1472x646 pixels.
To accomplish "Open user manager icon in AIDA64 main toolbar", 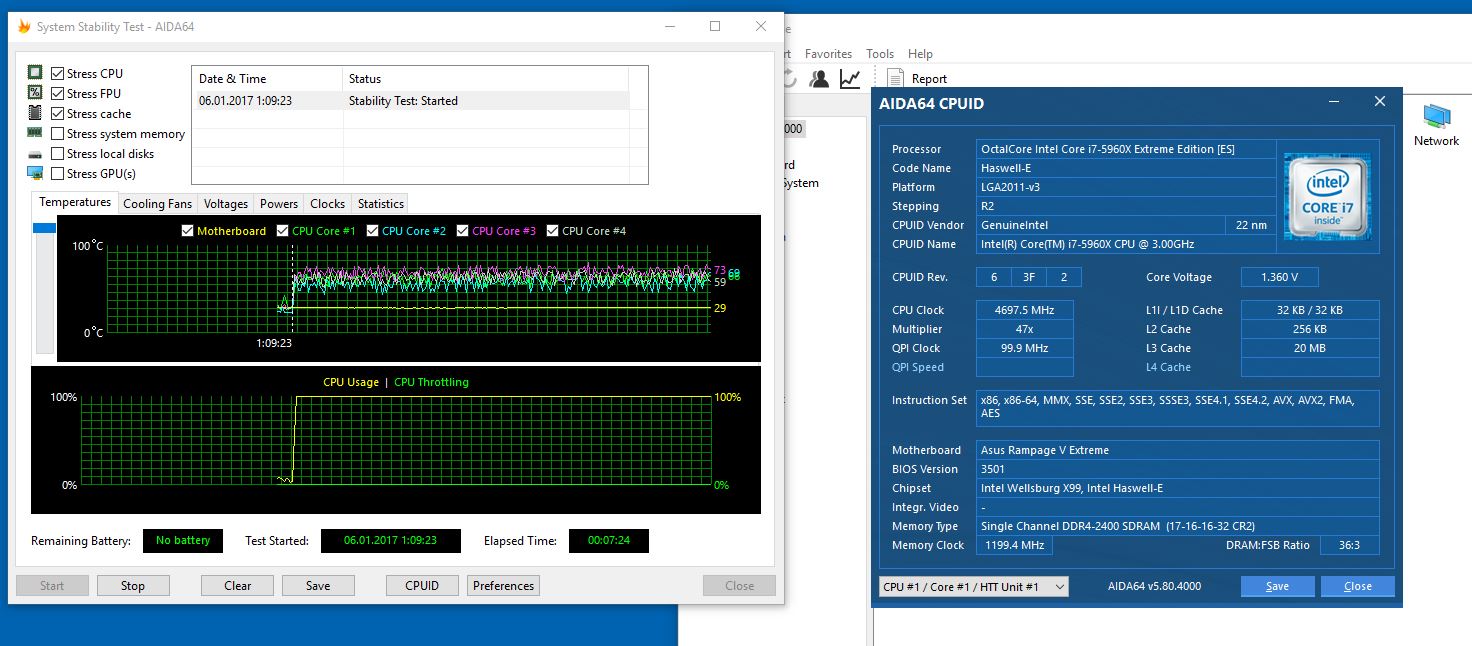I will 819,78.
